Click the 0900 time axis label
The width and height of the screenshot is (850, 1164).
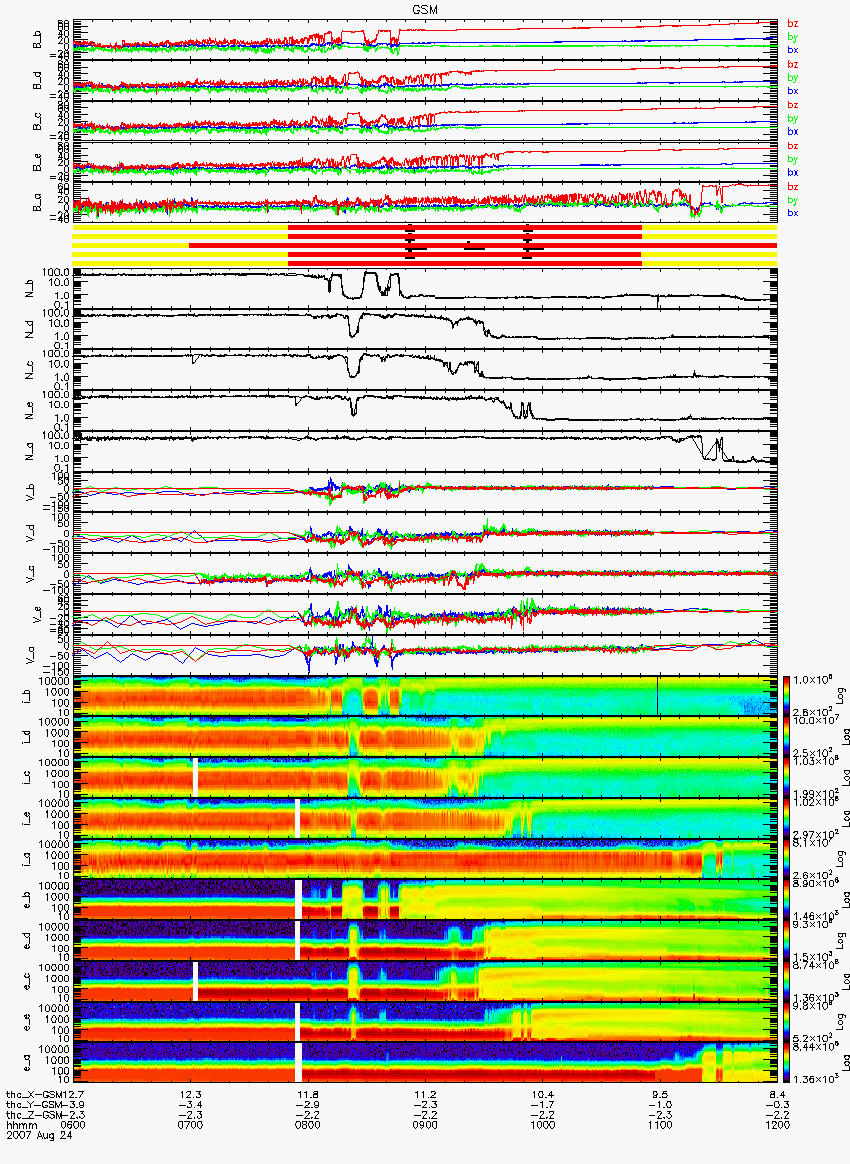[425, 1125]
